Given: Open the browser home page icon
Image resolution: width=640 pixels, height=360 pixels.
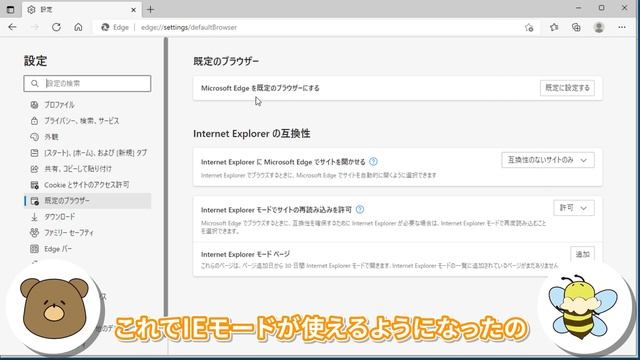Looking at the screenshot, I should click(78, 27).
